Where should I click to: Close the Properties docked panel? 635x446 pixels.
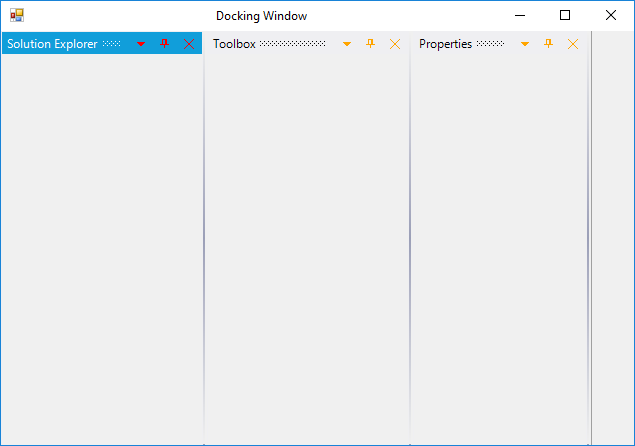coord(573,44)
